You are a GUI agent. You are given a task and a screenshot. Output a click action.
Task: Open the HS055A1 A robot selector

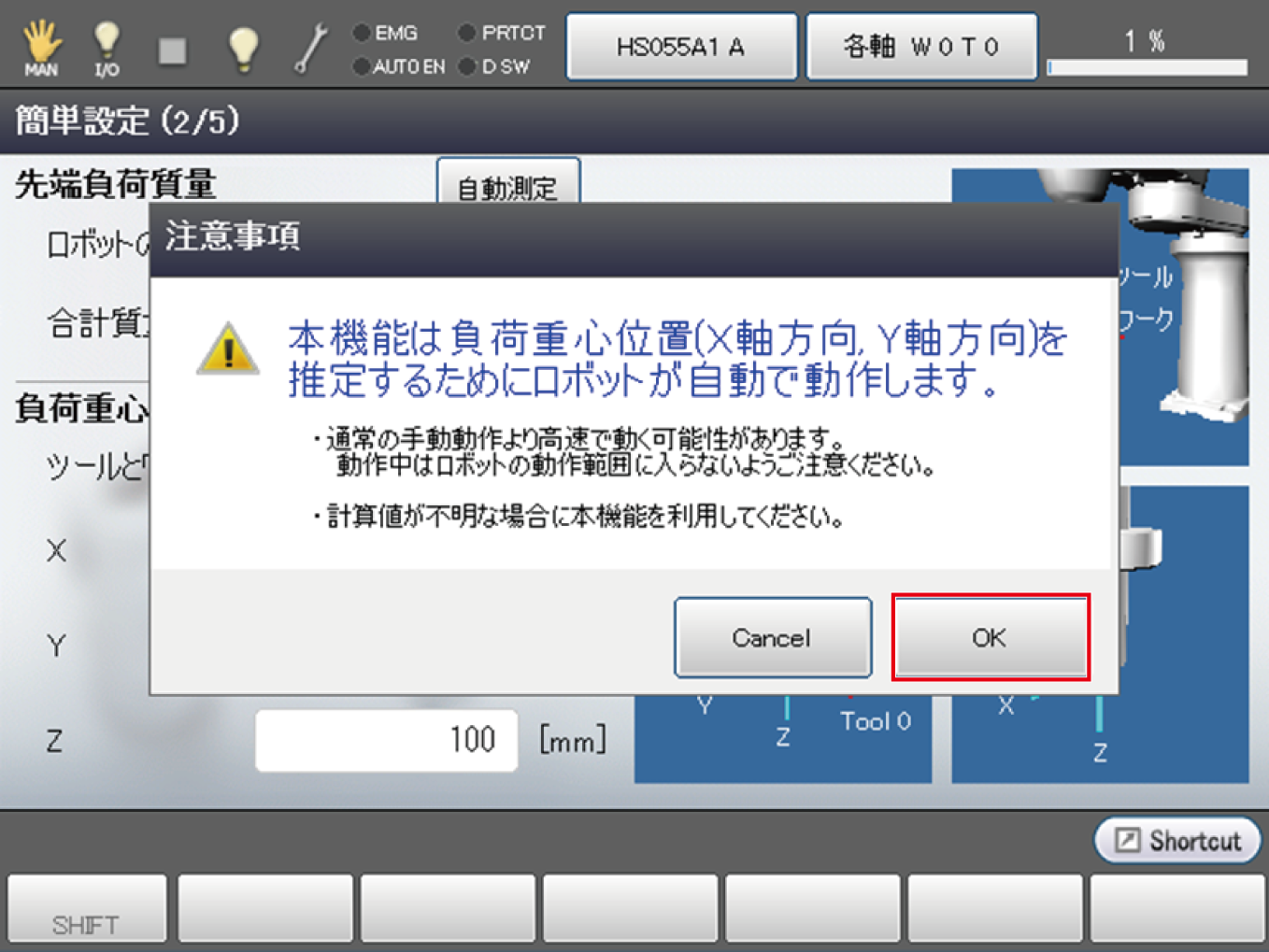tap(681, 47)
